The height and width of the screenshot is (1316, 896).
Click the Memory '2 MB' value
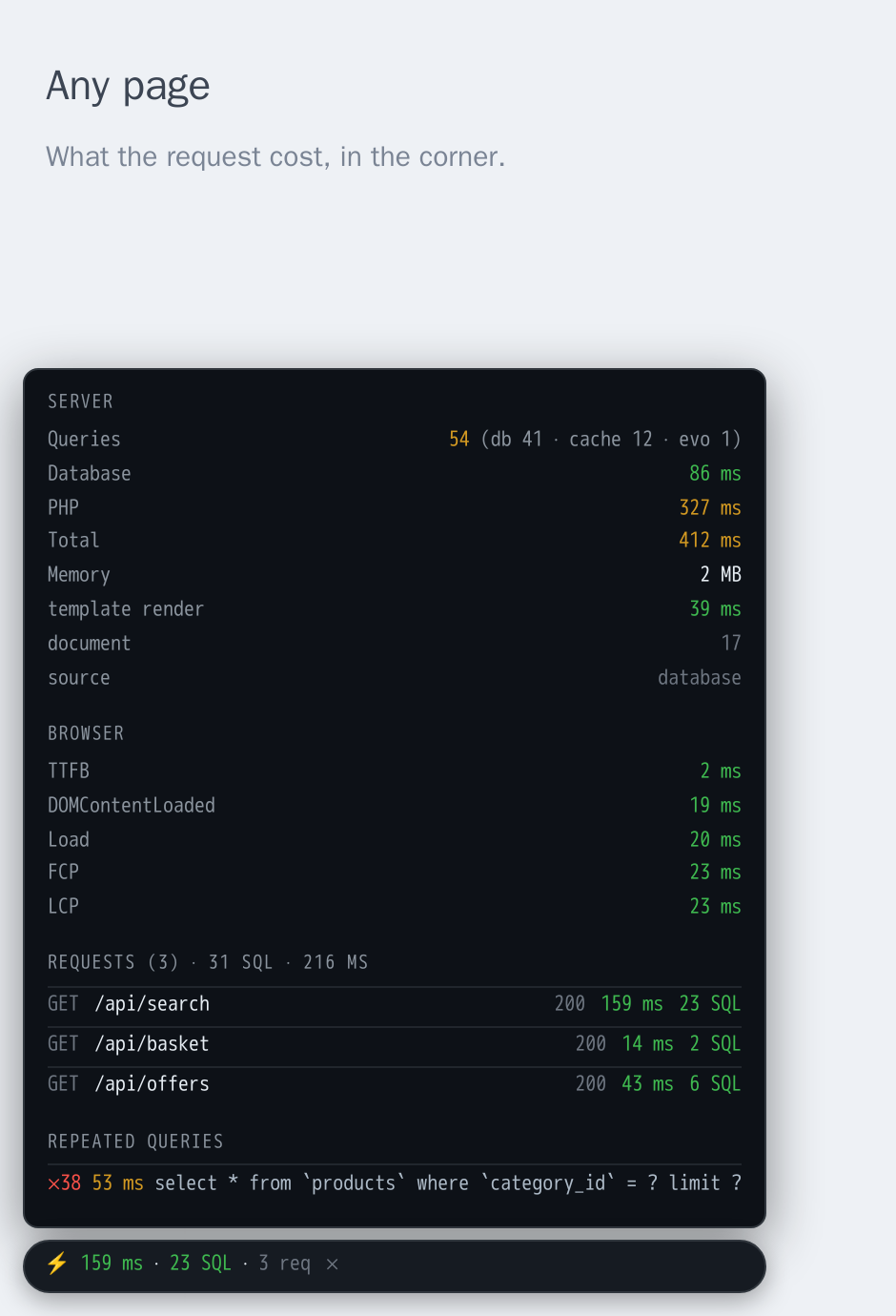[x=721, y=575]
